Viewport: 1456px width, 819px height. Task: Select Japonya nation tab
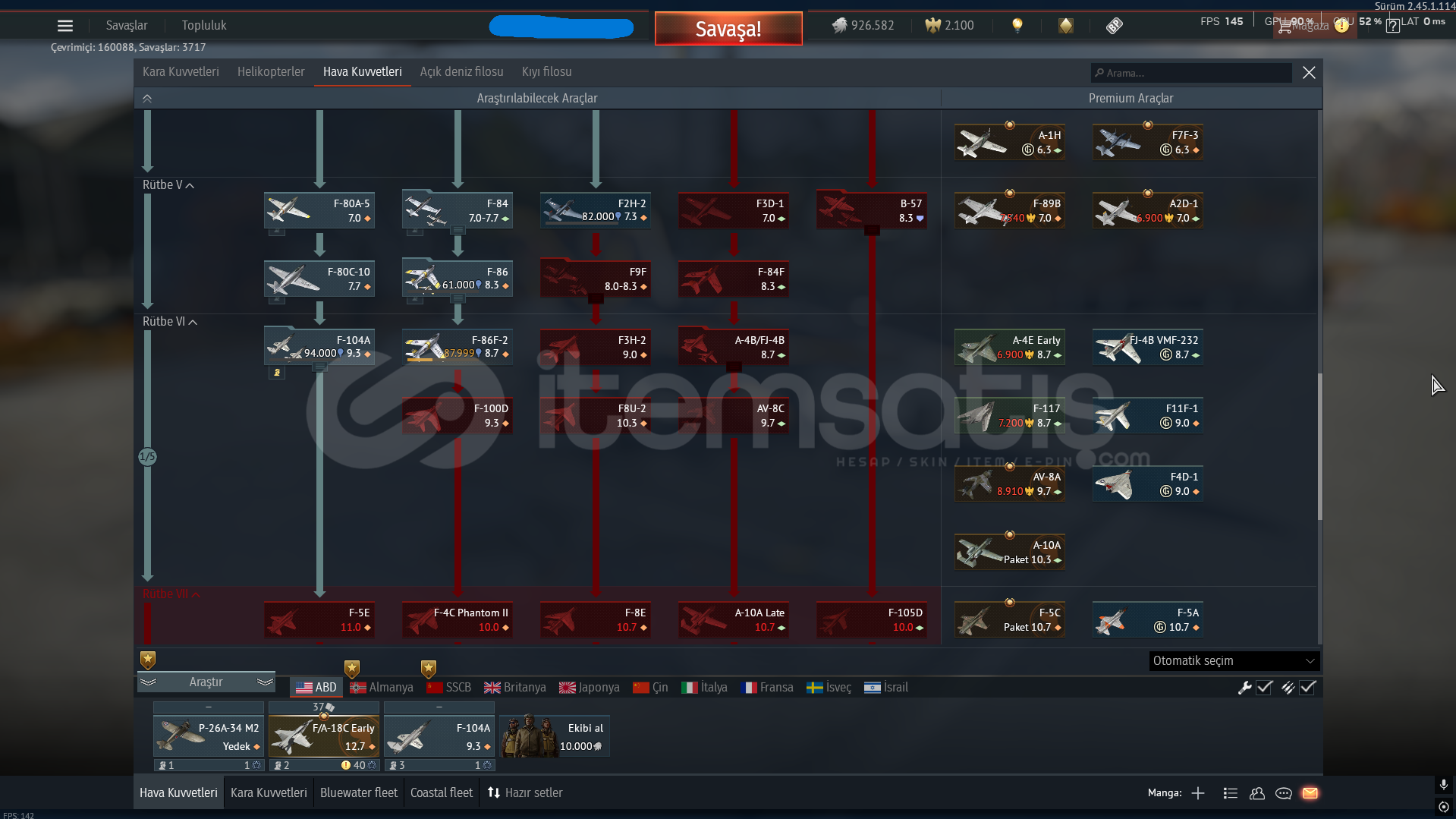pos(590,688)
